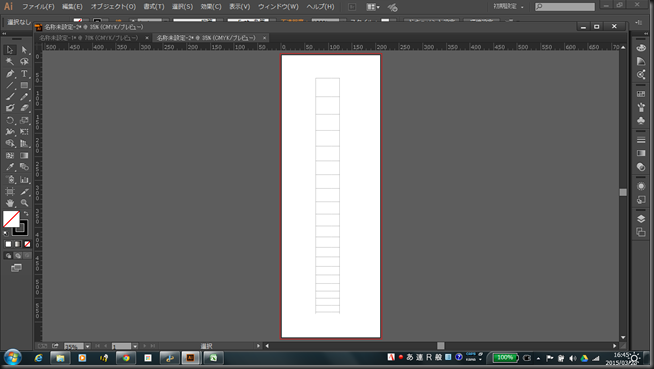Open the Swatches panel
Screen dimensions: 654x369
(x=641, y=94)
